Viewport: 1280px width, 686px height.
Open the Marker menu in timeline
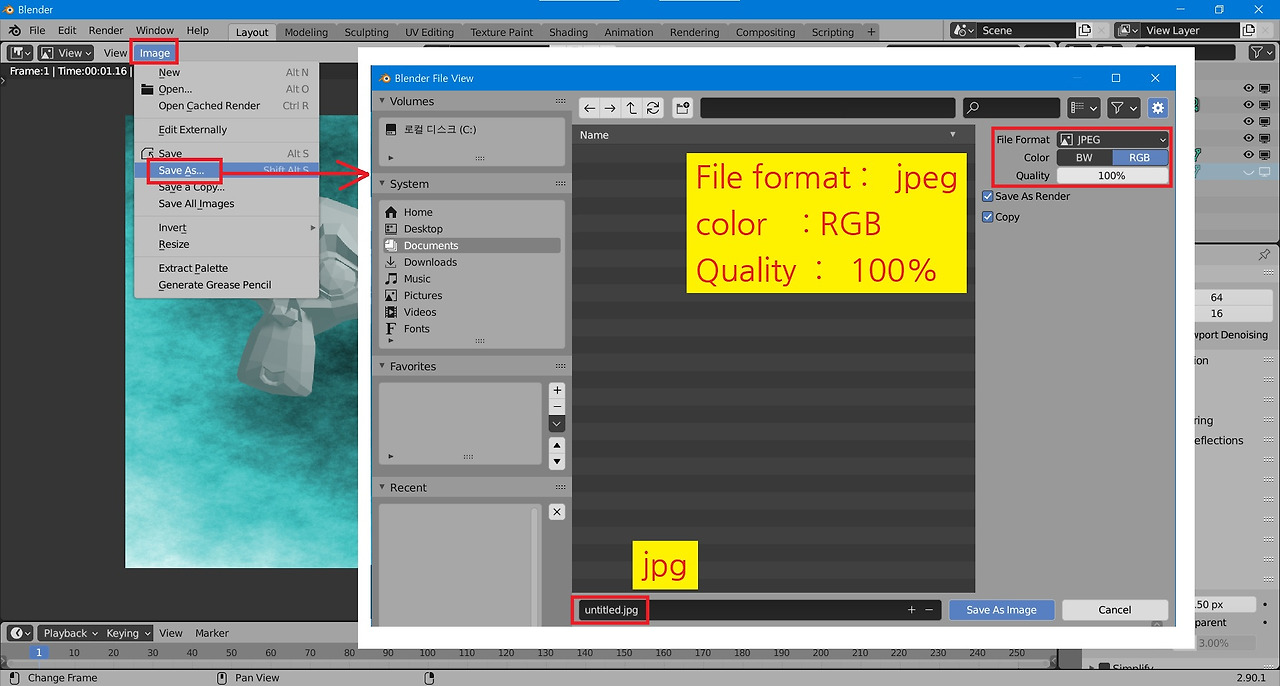(212, 633)
